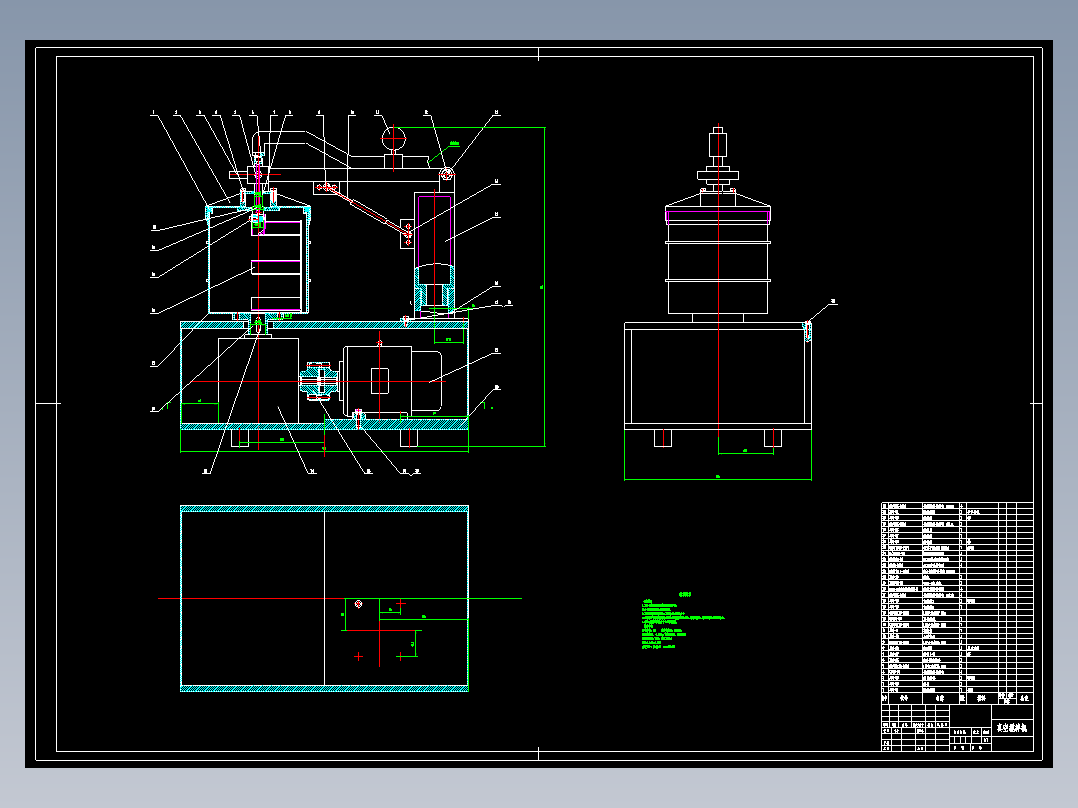Click the small bolt-hole circle in the plan view
The width and height of the screenshot is (1078, 808).
(x=358, y=604)
